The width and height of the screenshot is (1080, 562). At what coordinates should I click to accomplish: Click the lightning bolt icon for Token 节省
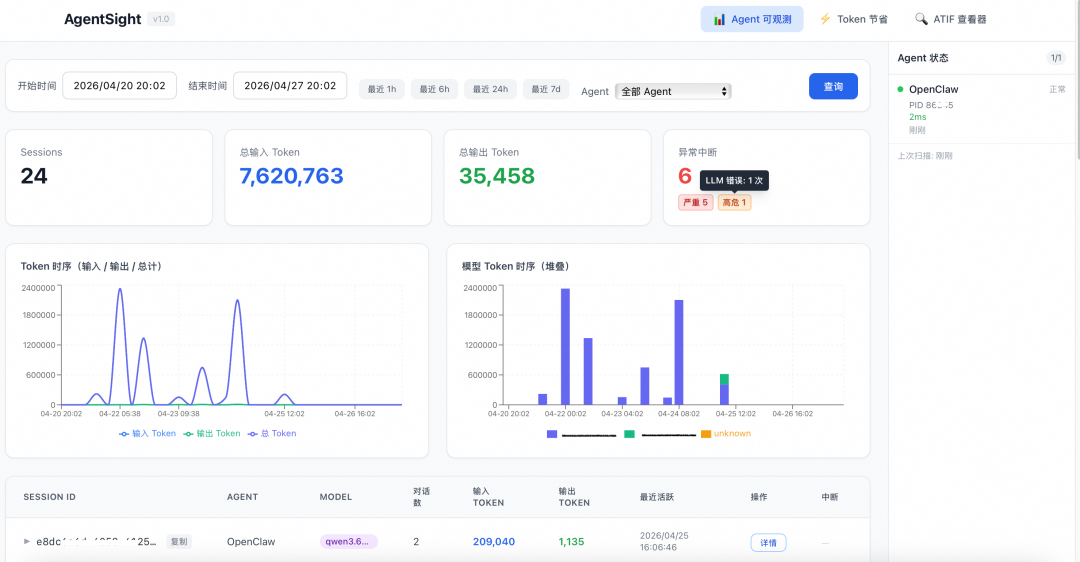pos(825,19)
